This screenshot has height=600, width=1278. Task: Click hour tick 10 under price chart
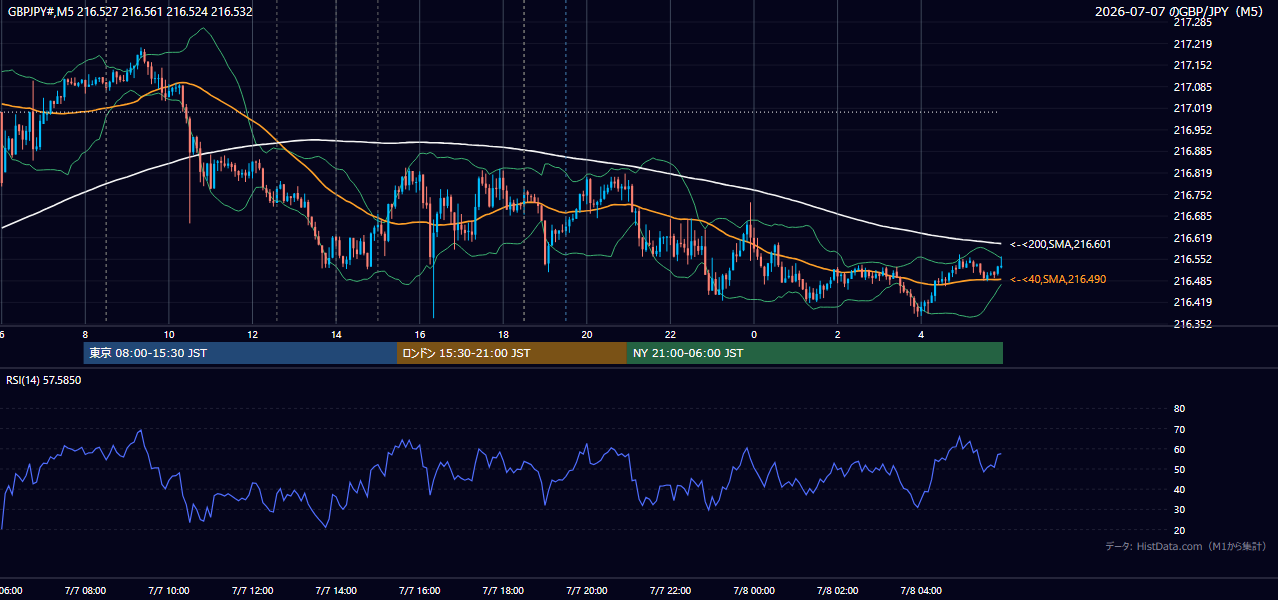[169, 335]
